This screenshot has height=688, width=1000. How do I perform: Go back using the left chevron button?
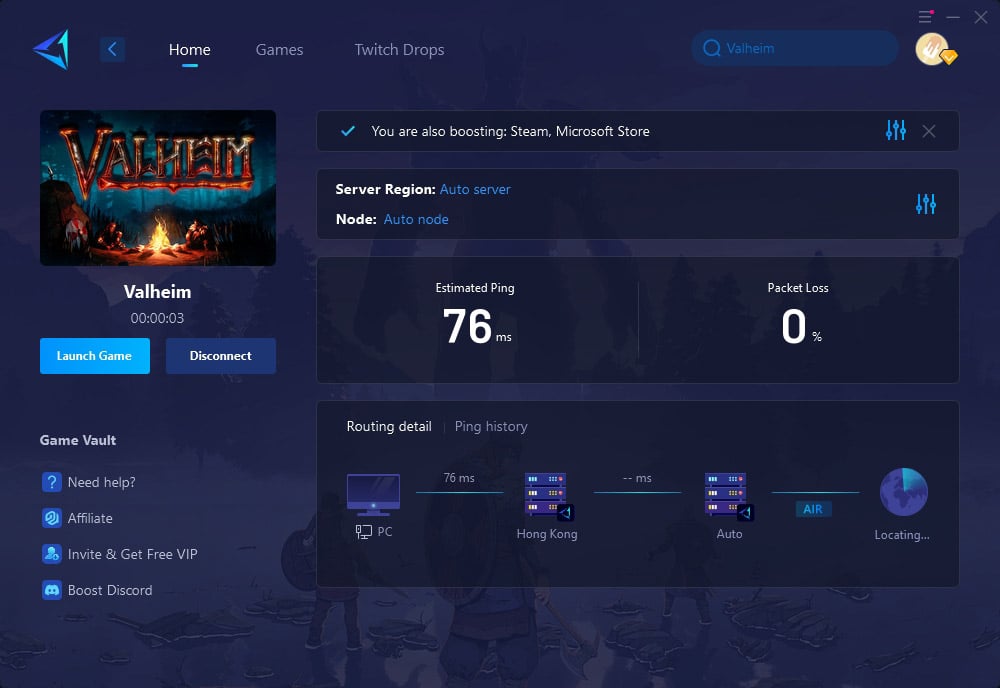tap(112, 49)
